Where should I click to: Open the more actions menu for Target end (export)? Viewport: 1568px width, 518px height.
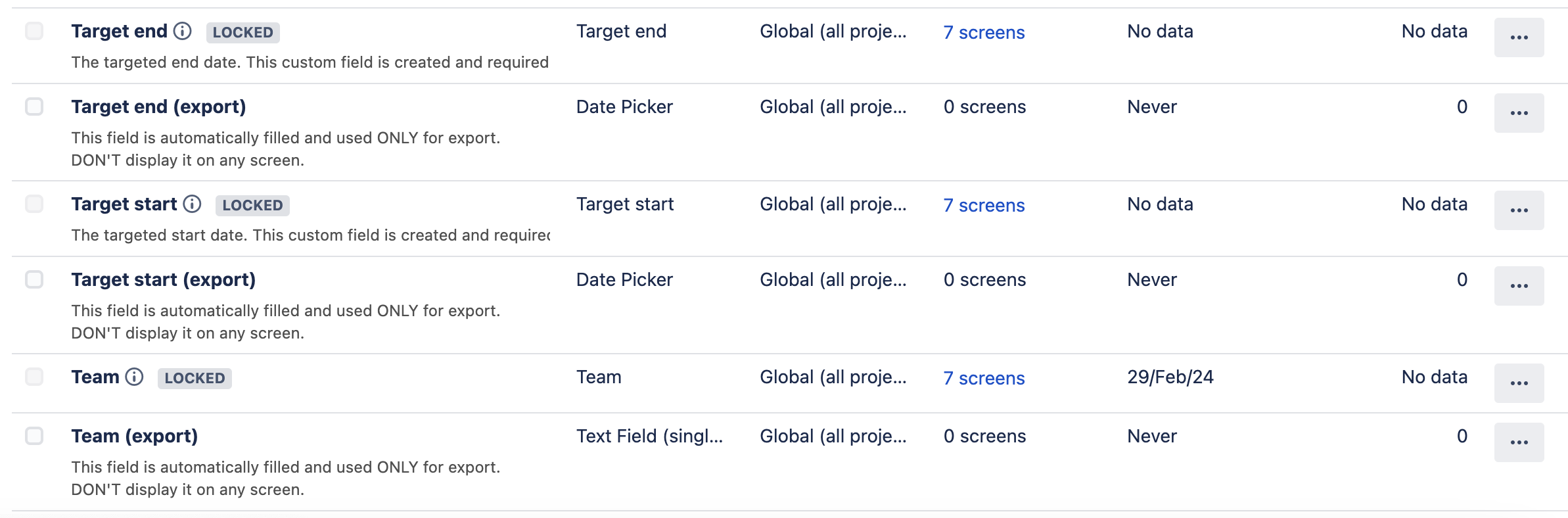(1519, 113)
